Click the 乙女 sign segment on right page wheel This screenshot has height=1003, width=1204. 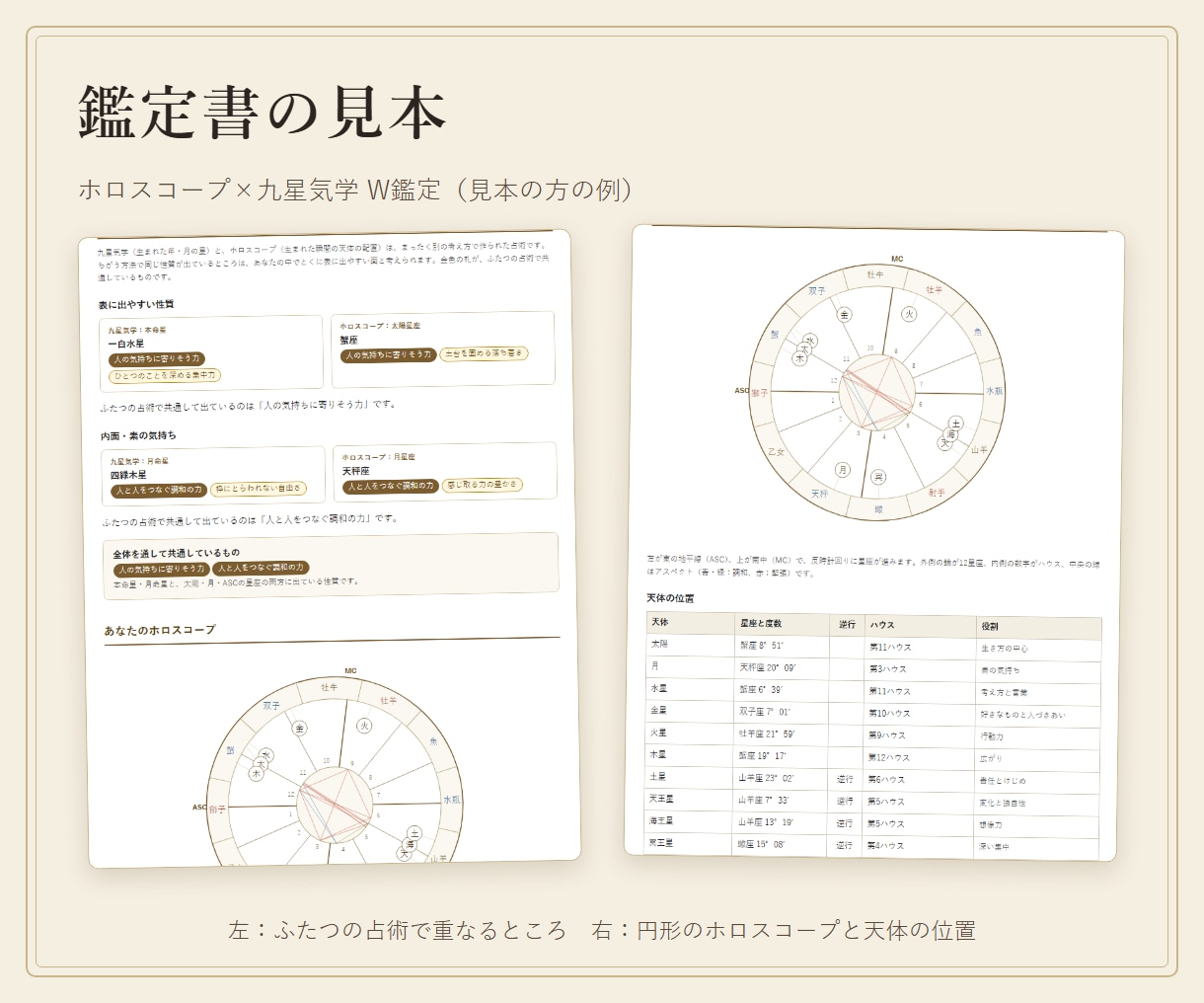(x=776, y=452)
